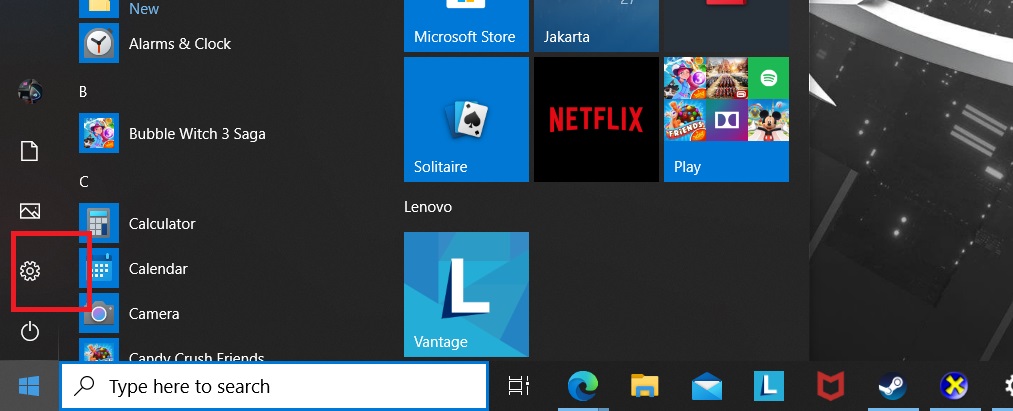Open the Jakarta weather tile
Viewport: 1013px width, 411px height.
[596, 26]
